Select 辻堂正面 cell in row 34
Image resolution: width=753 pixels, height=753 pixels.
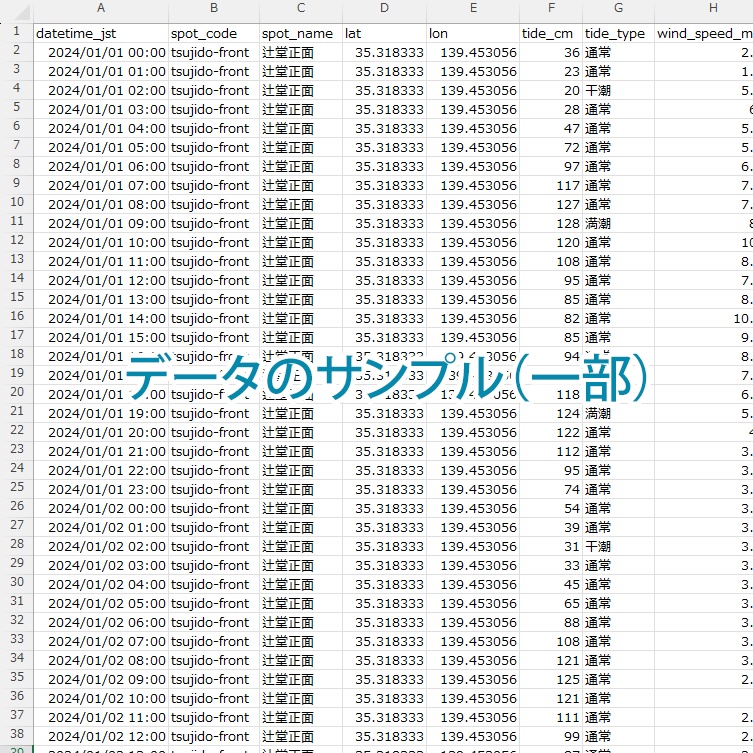point(301,660)
